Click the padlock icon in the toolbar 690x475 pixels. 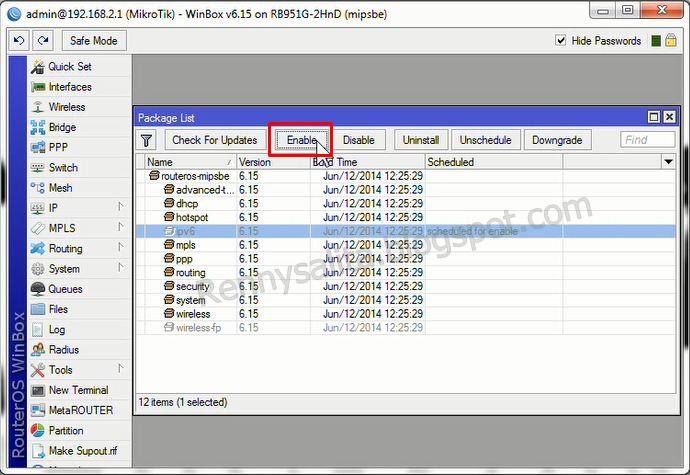pyautogui.click(x=671, y=41)
